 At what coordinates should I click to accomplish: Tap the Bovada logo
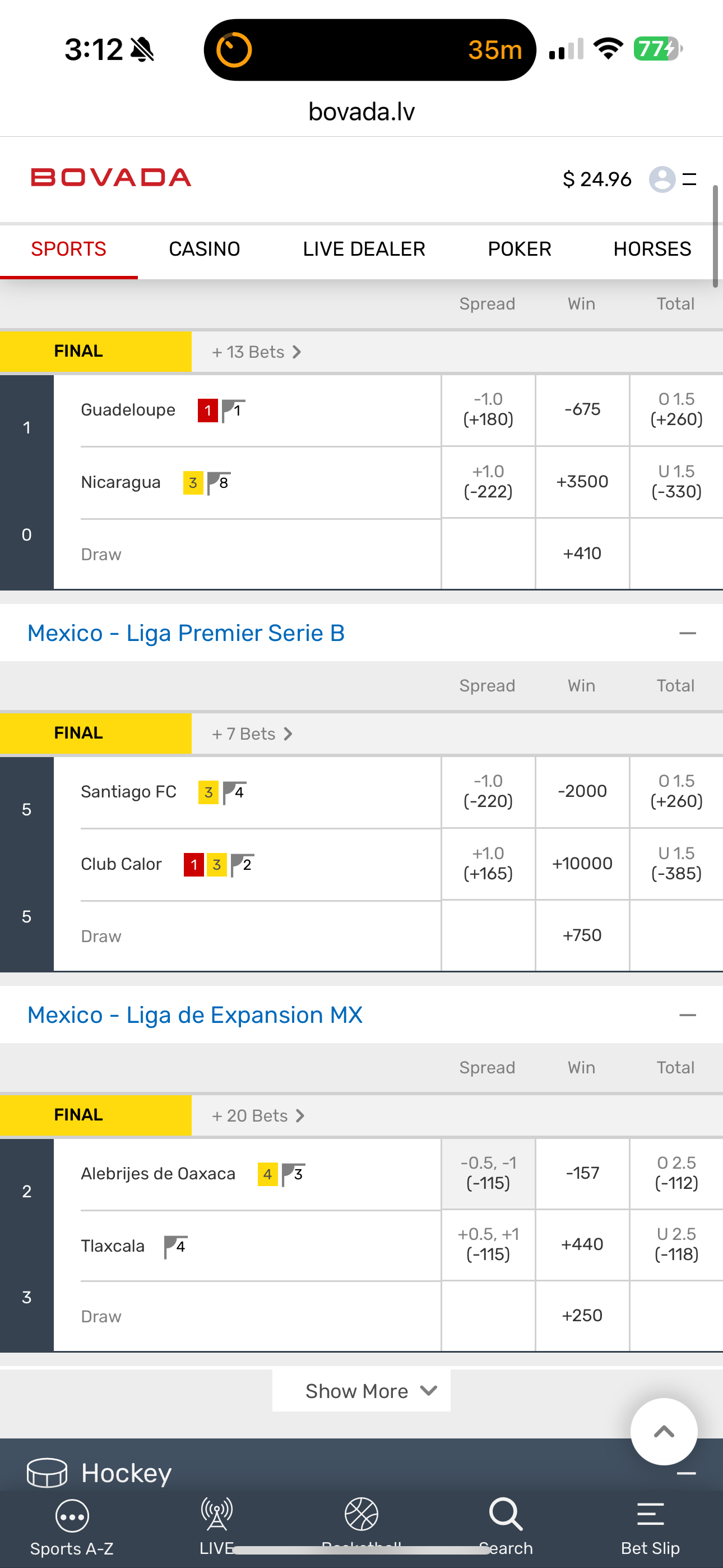coord(111,178)
